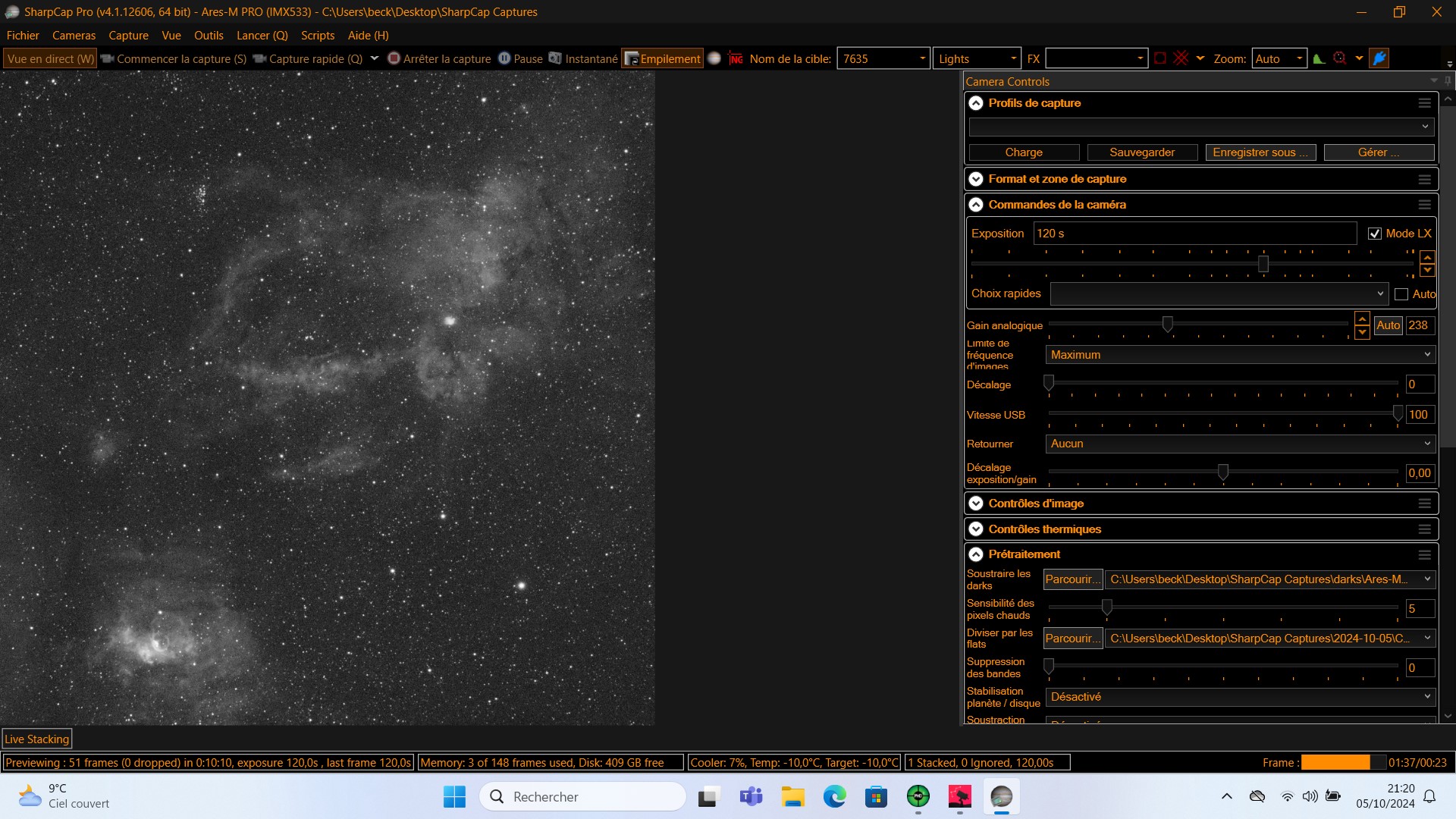This screenshot has height=819, width=1456.
Task: Click Commencer la capture (S)
Action: point(174,58)
